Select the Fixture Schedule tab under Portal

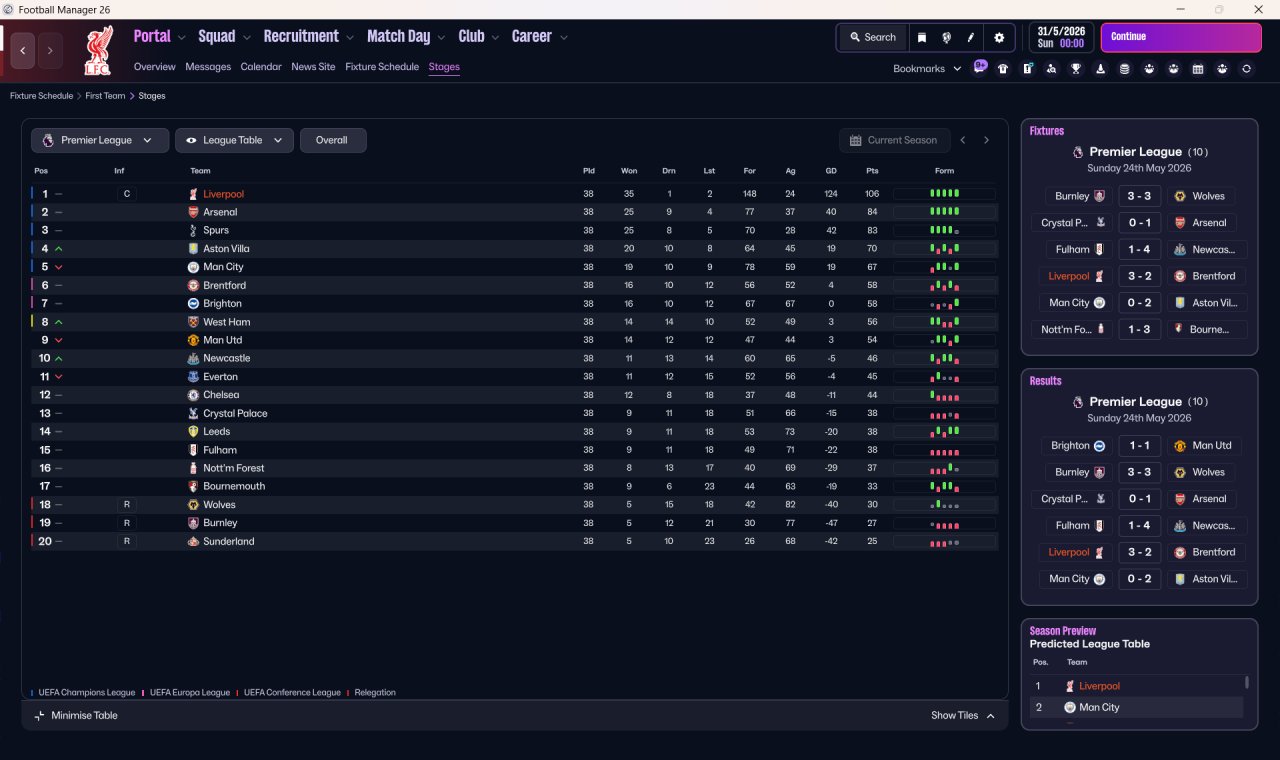click(x=382, y=67)
